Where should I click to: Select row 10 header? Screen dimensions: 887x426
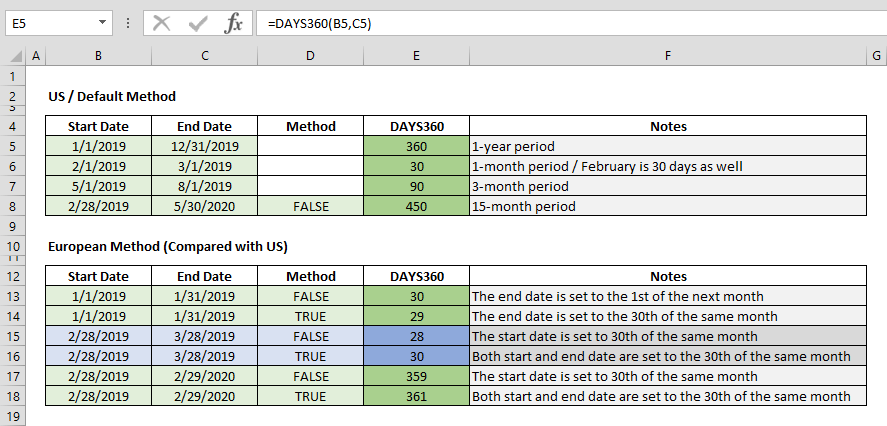12,246
